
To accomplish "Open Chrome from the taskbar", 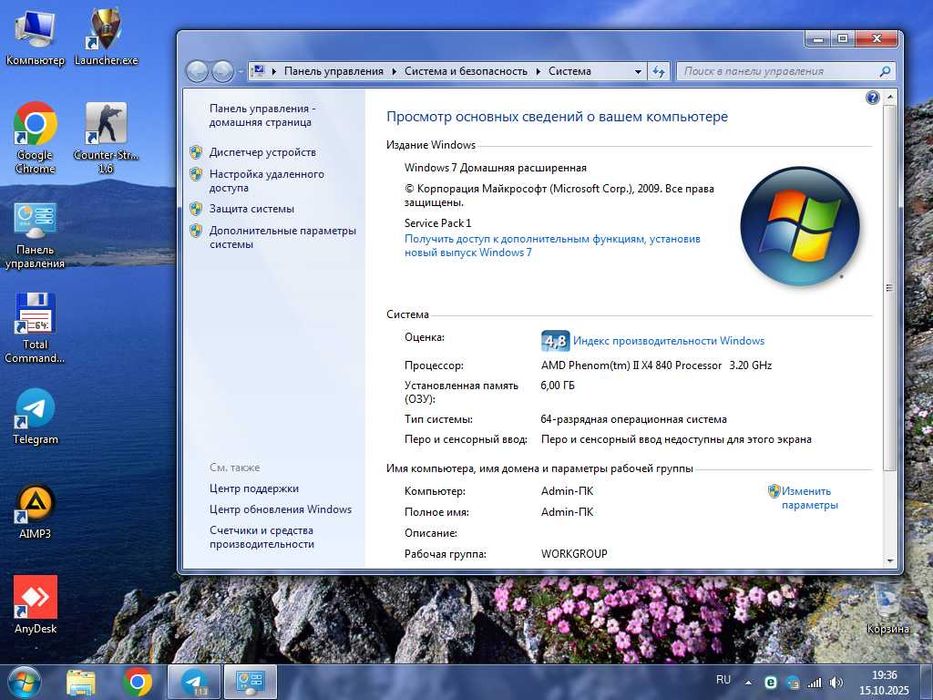I will pyautogui.click(x=137, y=682).
